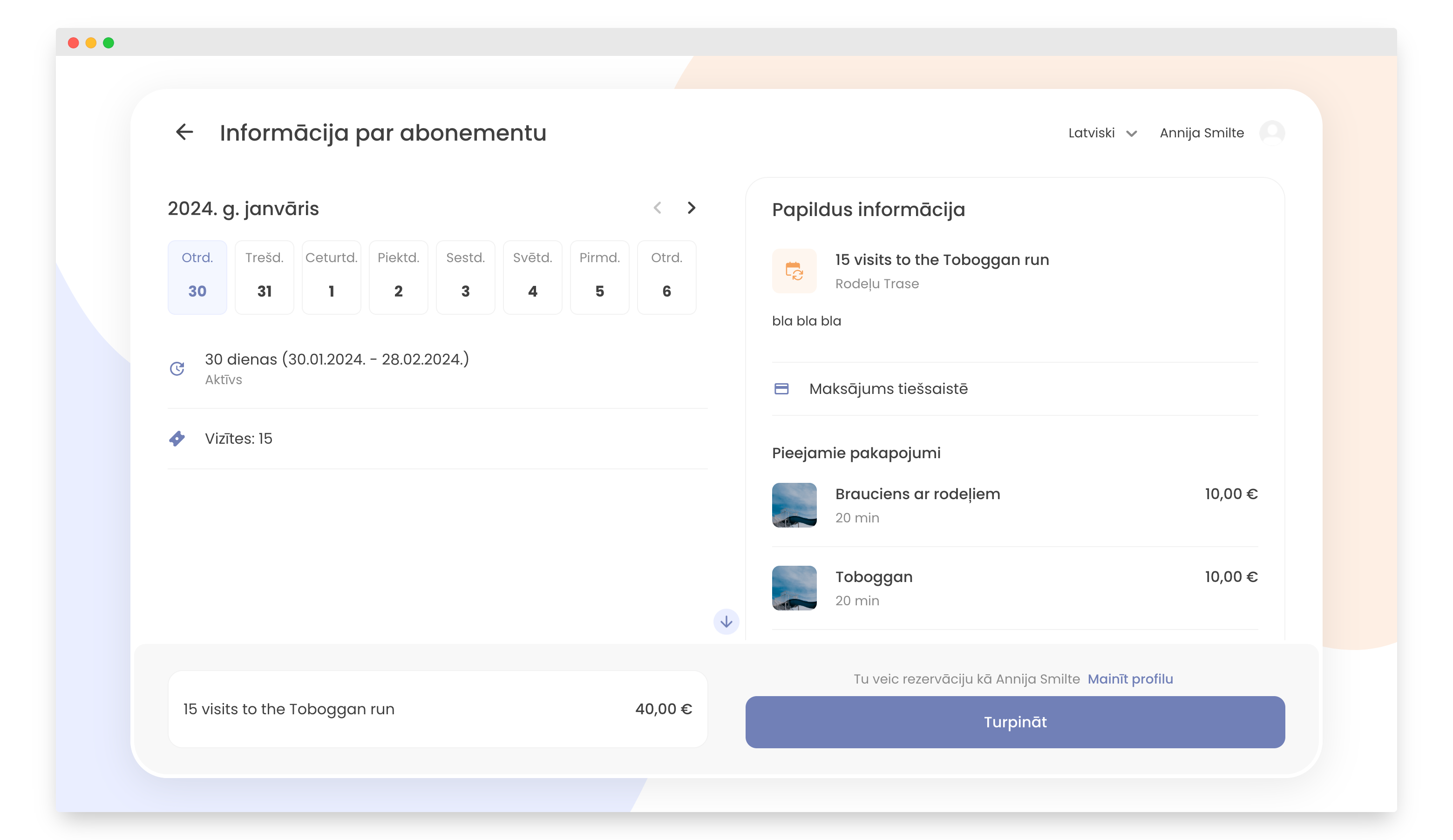
Task: Go to the previous week with the left chevron
Action: (657, 208)
